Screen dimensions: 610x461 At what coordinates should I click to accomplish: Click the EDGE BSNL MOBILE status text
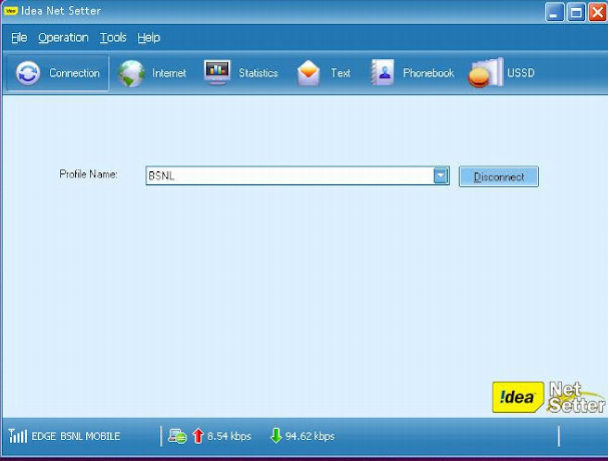(75, 436)
